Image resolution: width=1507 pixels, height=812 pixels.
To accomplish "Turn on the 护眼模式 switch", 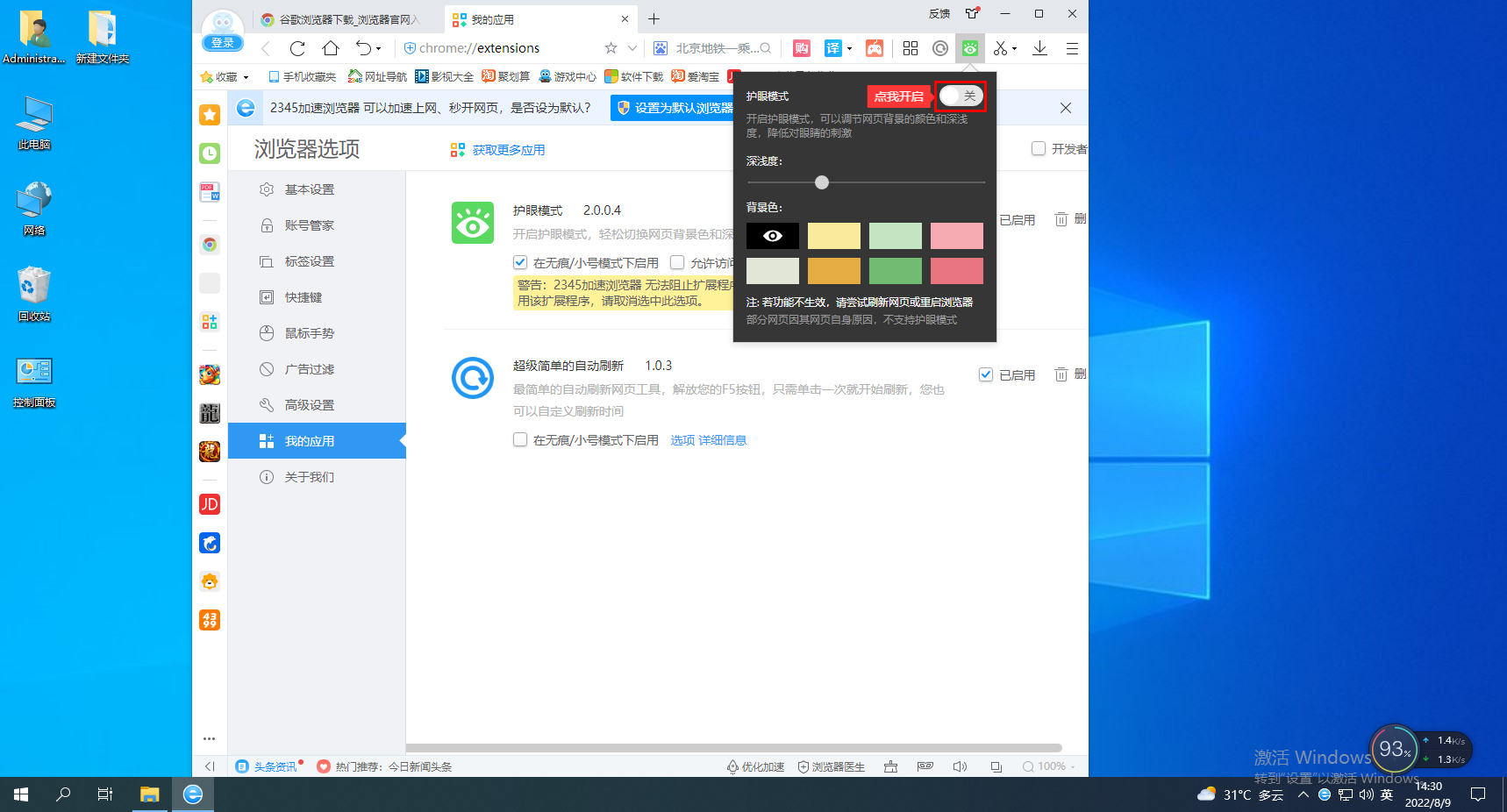I will [961, 96].
